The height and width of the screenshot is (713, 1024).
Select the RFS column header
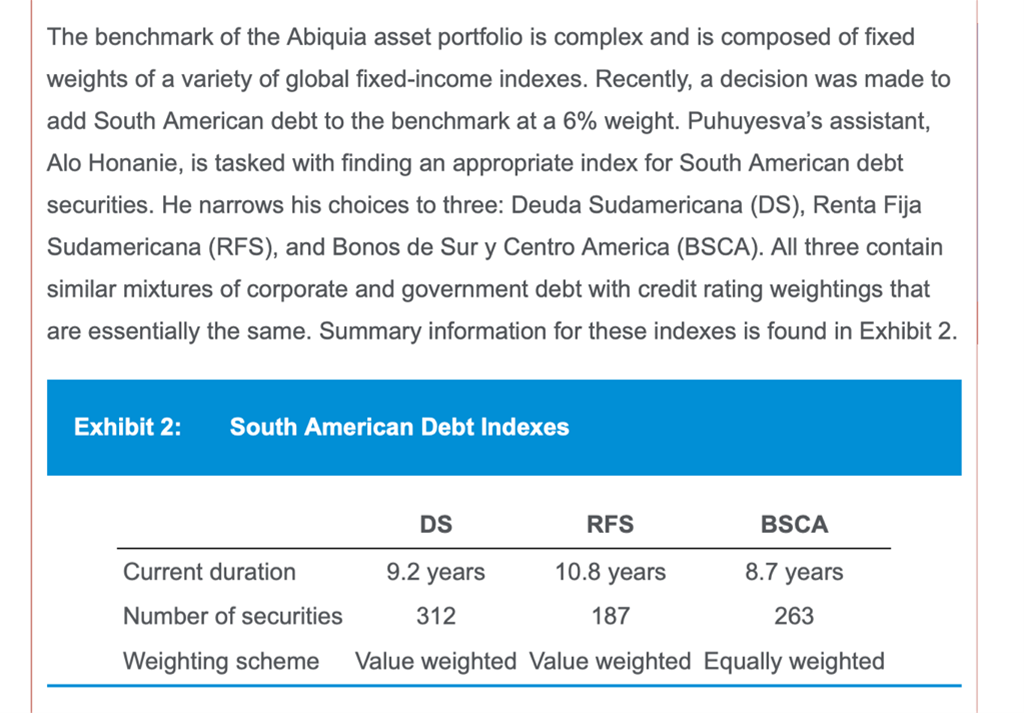610,524
